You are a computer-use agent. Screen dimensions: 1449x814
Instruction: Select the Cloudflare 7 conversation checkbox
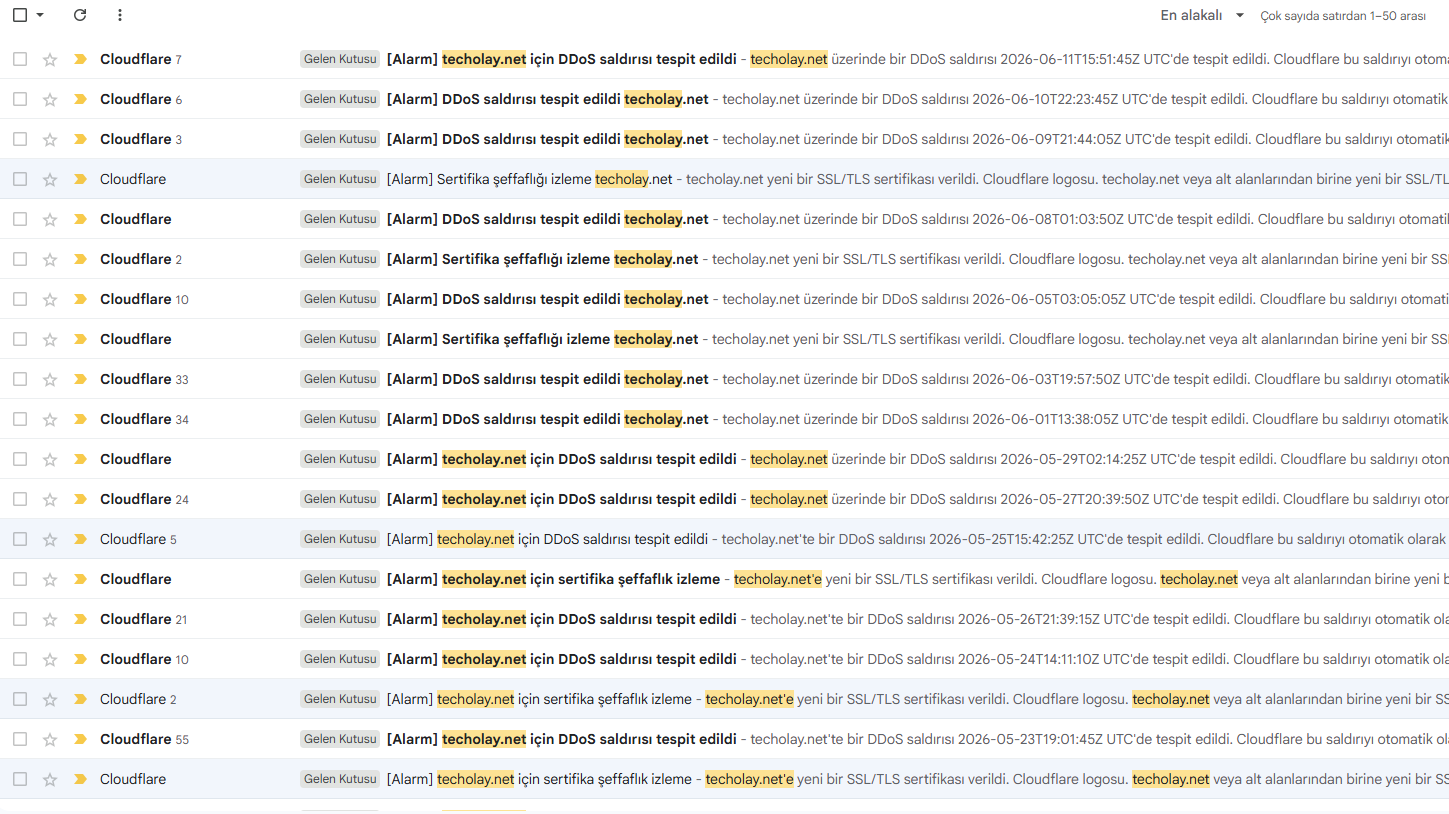coord(20,59)
